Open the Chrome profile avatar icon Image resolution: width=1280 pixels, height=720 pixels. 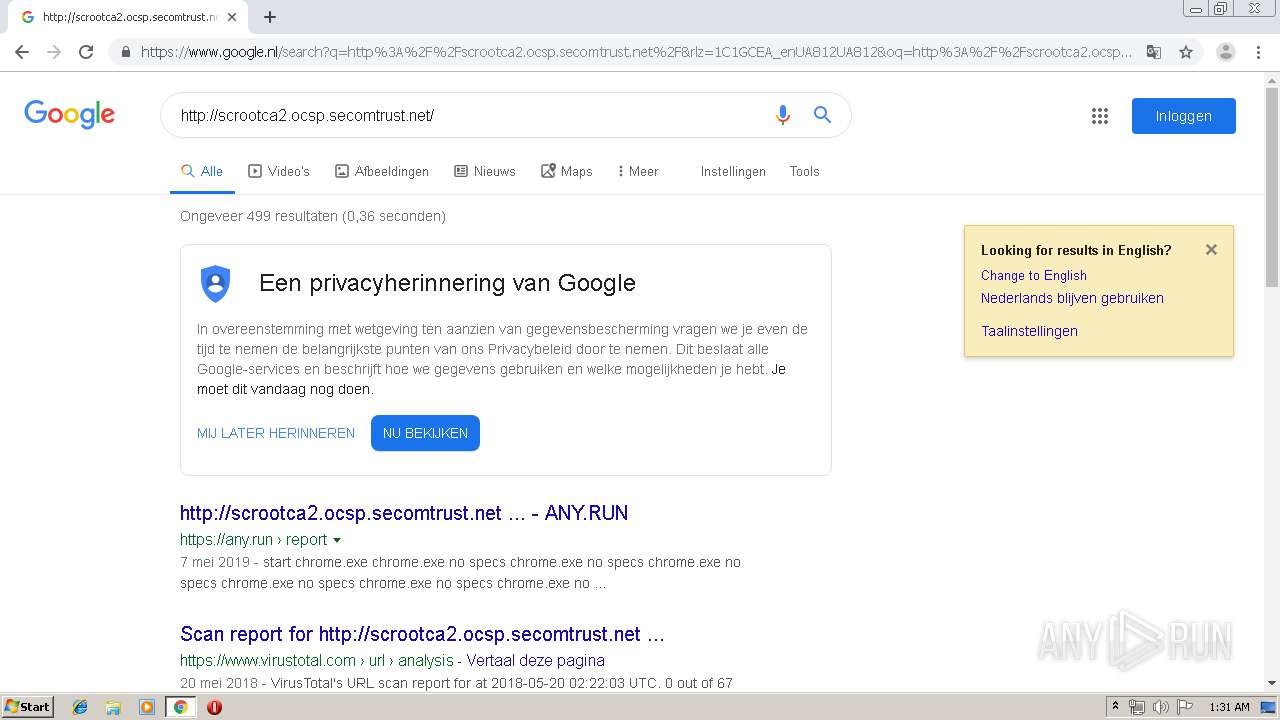click(x=1225, y=52)
